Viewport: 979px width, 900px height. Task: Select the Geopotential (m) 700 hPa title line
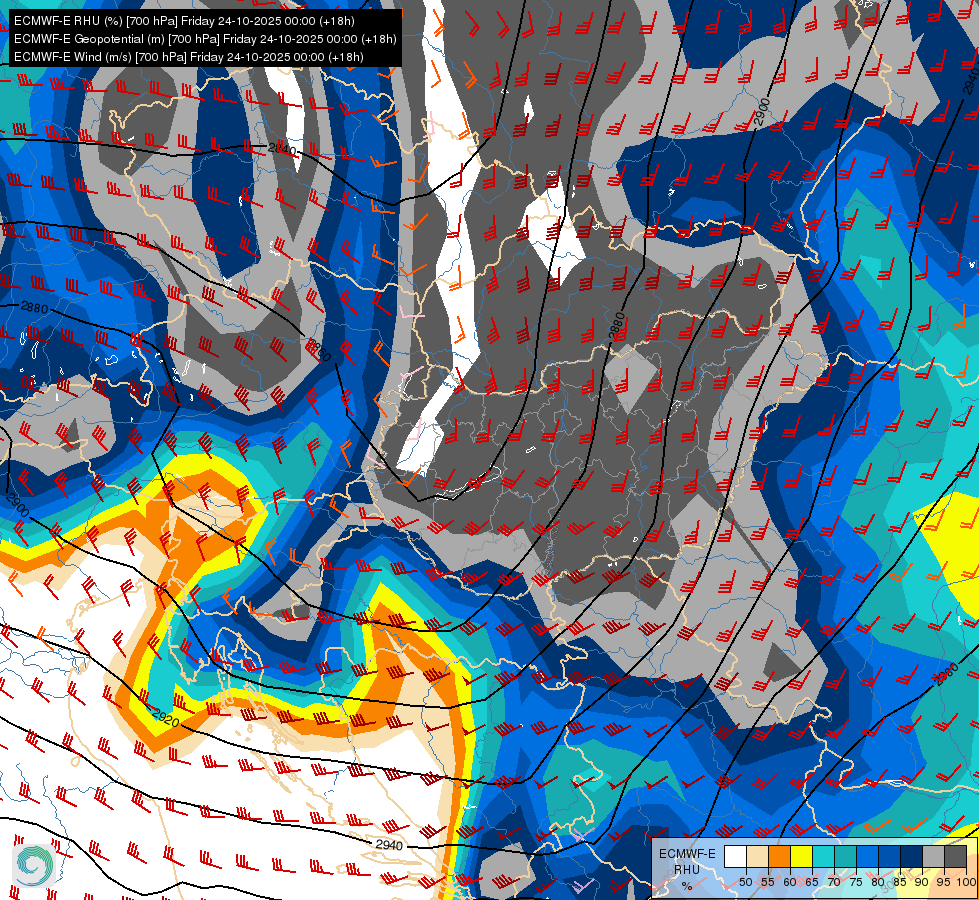click(205, 39)
